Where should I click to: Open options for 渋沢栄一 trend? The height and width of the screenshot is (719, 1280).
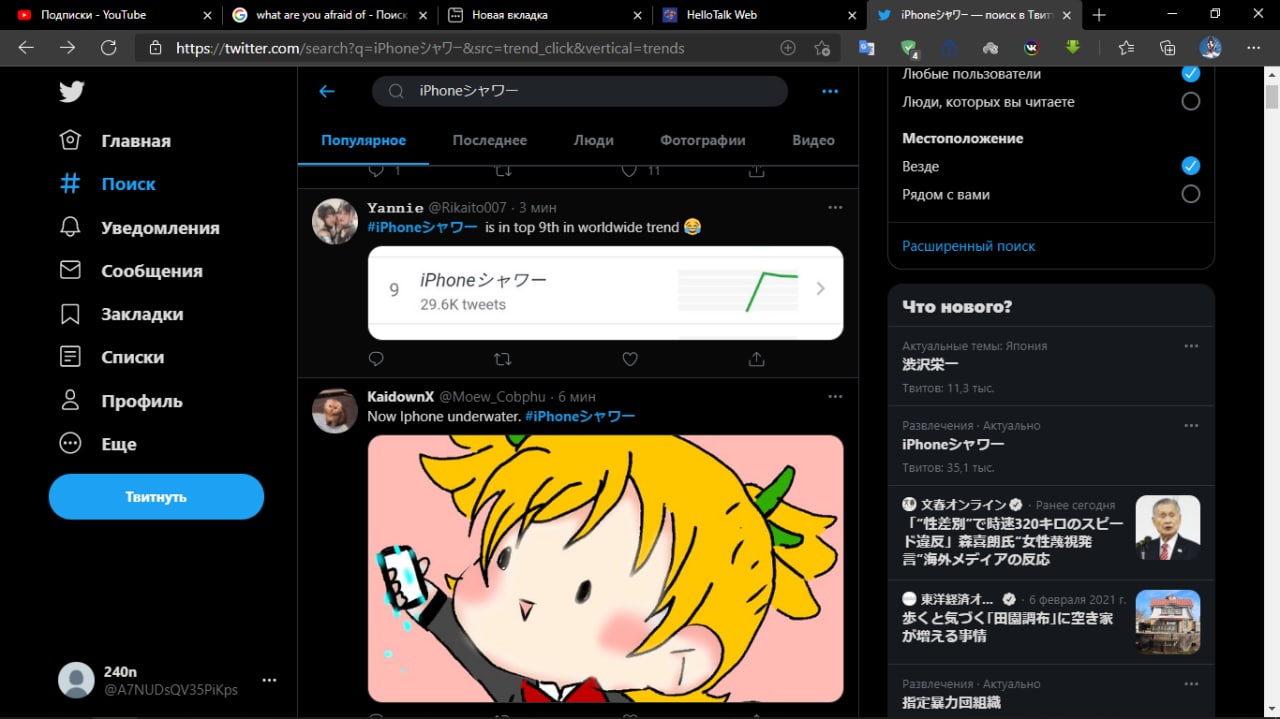[x=1191, y=346]
